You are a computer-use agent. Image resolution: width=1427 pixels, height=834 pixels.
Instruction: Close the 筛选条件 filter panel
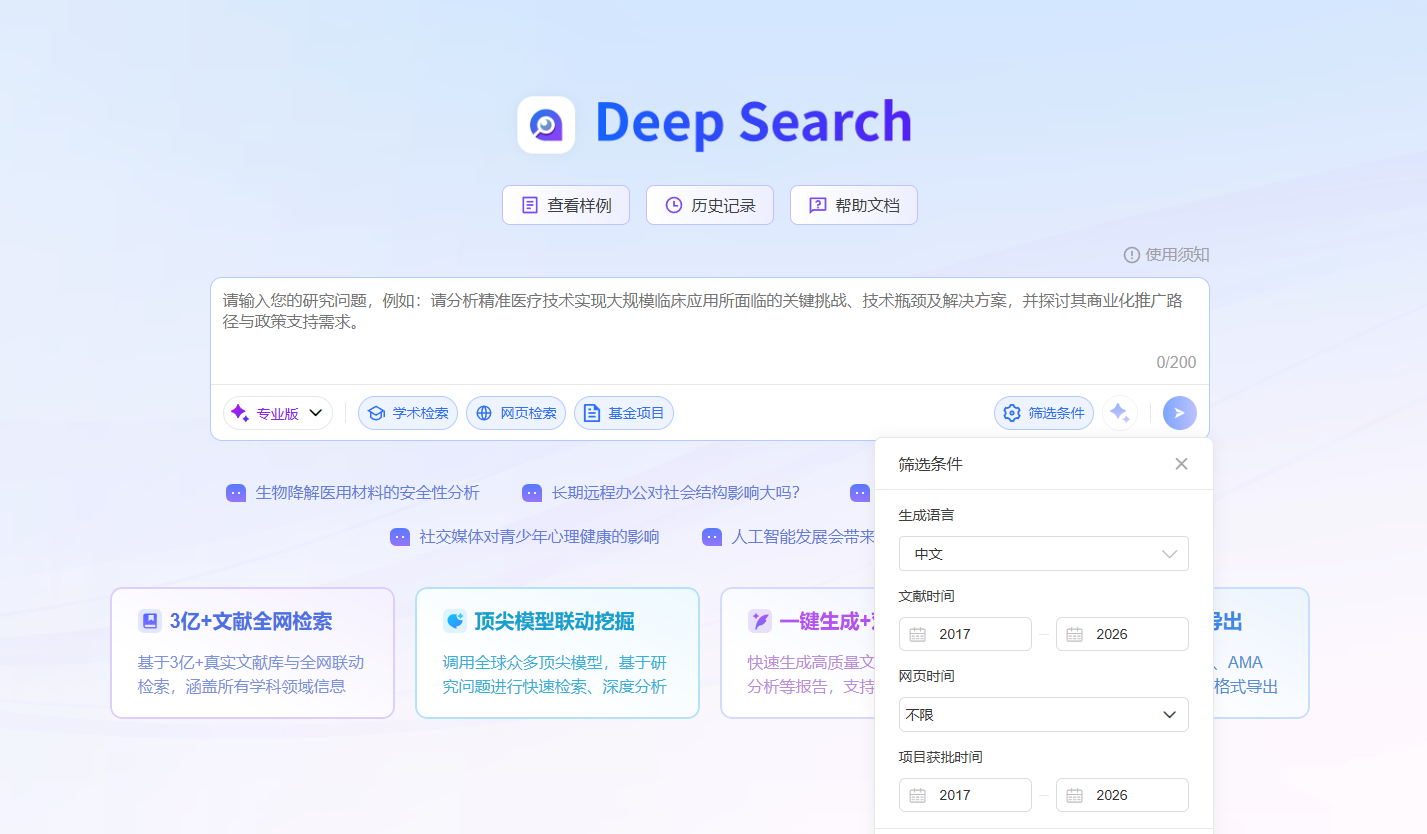pos(1182,464)
